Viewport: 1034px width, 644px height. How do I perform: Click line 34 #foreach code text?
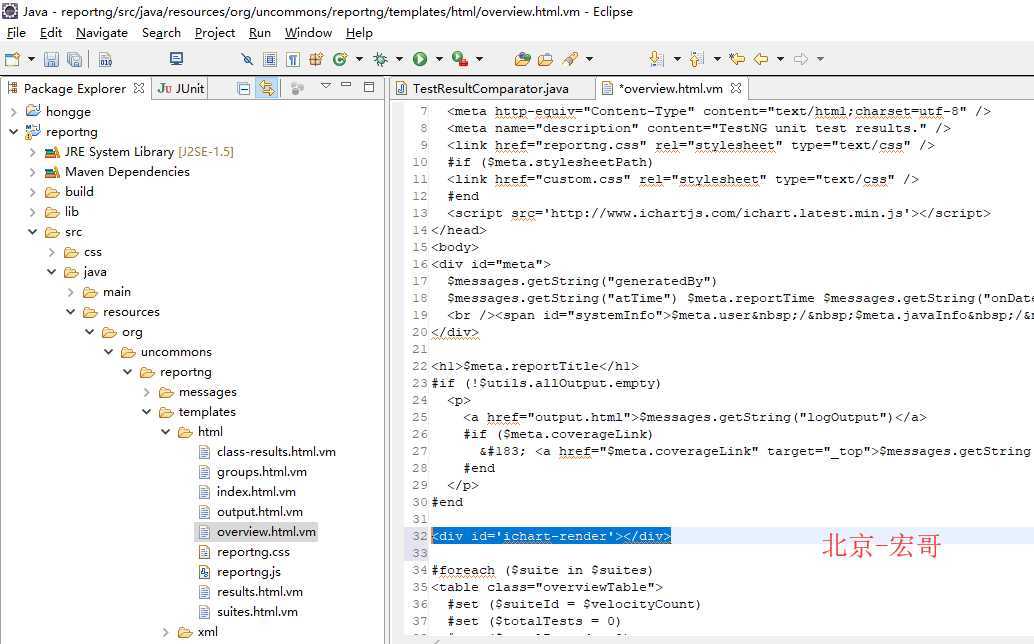(x=542, y=570)
